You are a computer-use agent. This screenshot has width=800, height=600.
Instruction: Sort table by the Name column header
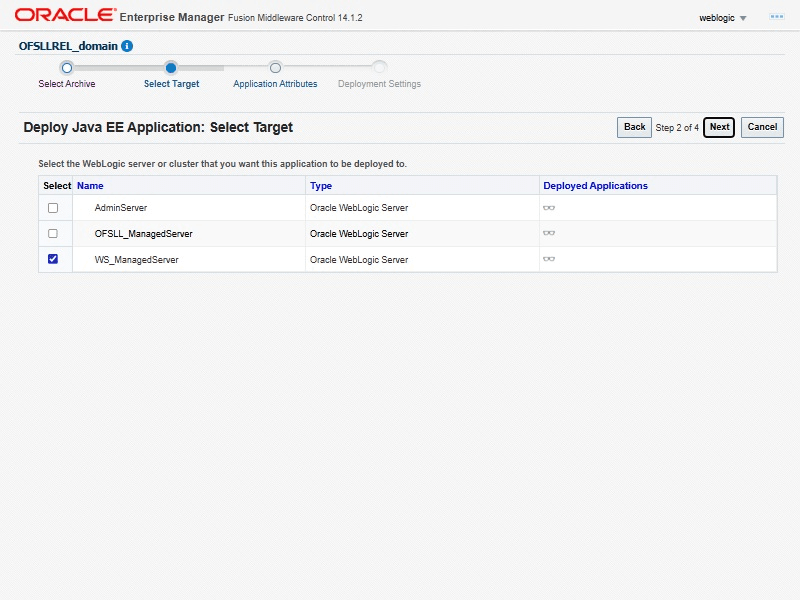[x=90, y=186]
